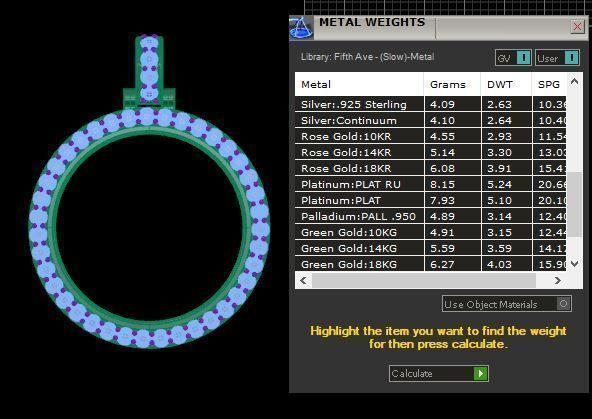Viewport: 592px width, 419px height.
Task: Click the 8.15 grams value for PLAT RU
Action: point(442,184)
